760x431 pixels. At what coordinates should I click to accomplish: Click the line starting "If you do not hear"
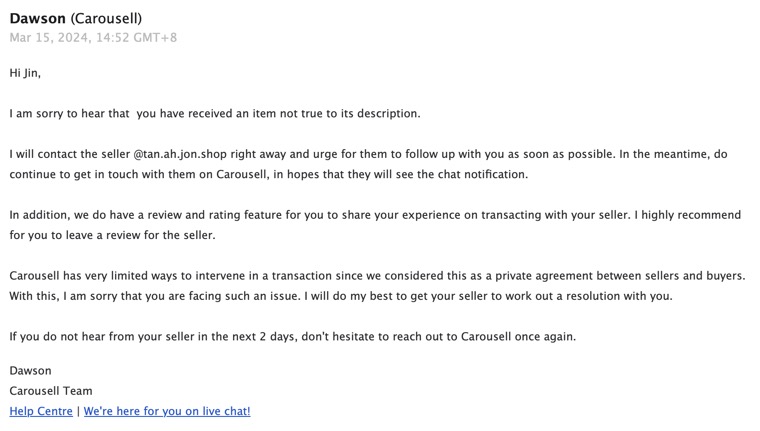70,336
